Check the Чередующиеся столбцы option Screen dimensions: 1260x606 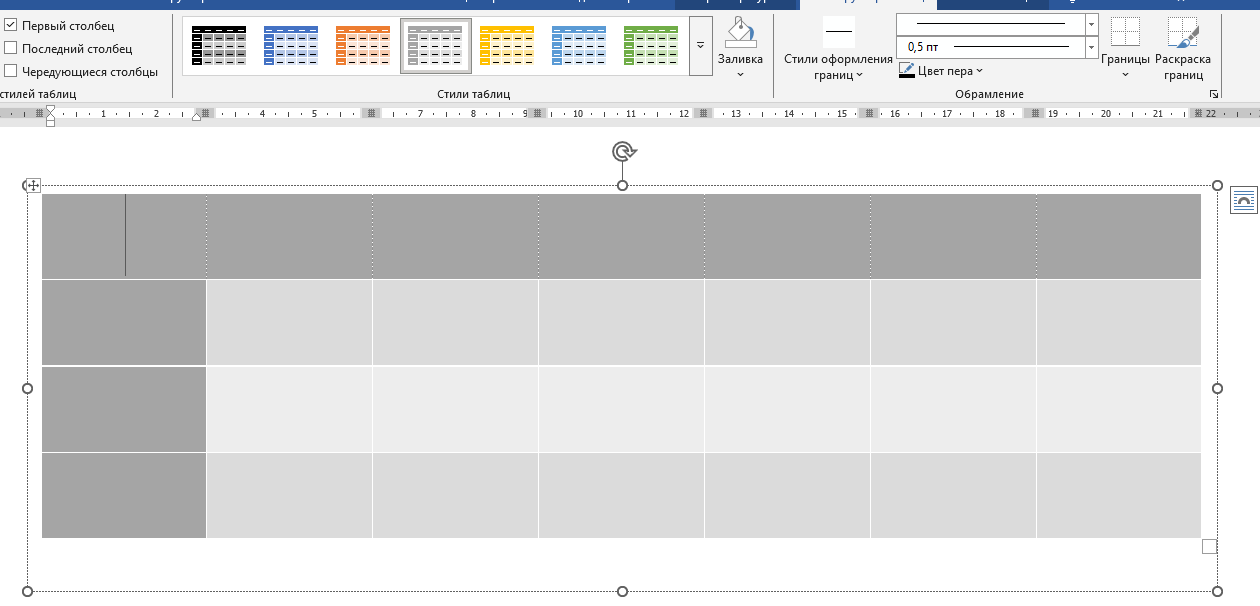(11, 71)
